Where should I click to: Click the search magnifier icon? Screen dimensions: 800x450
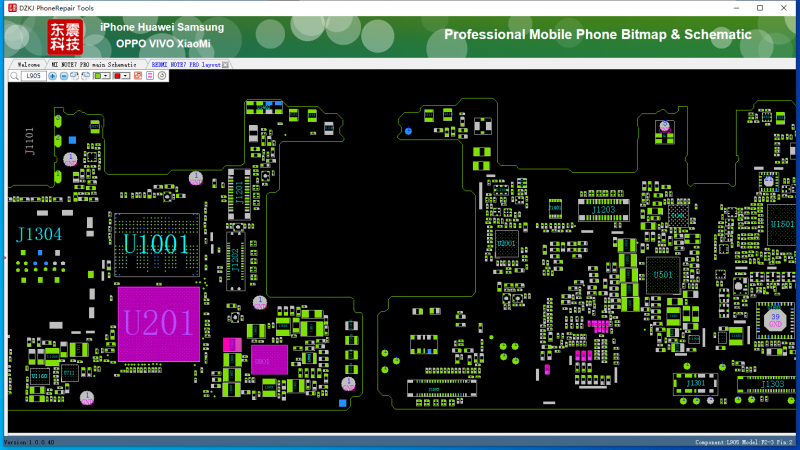13,76
